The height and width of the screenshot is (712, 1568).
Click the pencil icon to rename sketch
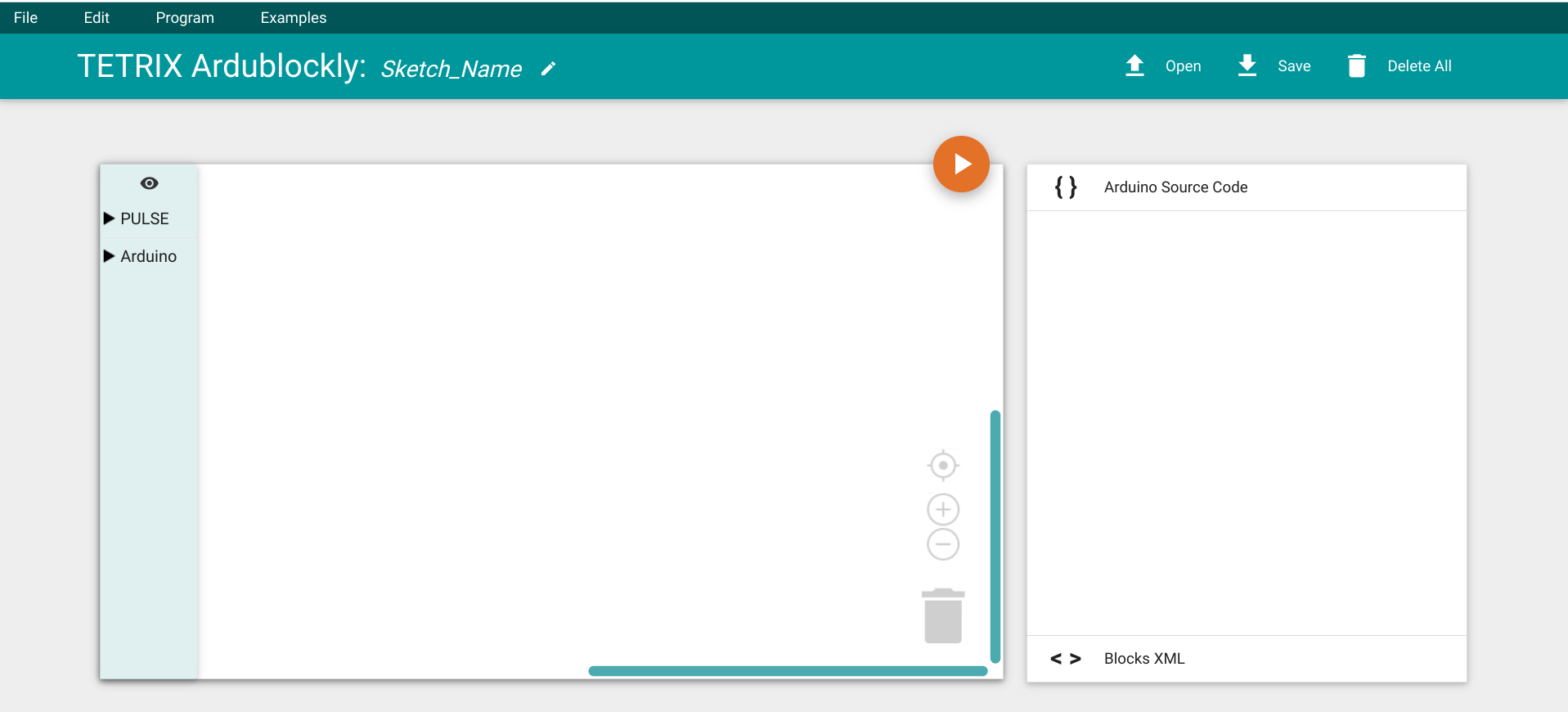[548, 69]
